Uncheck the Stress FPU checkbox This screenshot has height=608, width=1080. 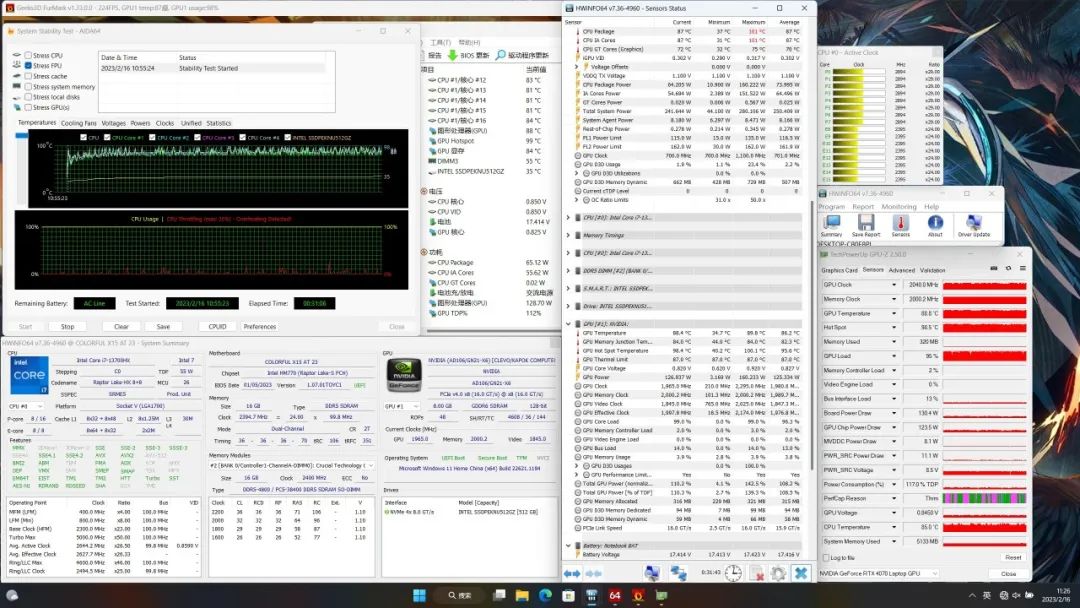pos(28,66)
